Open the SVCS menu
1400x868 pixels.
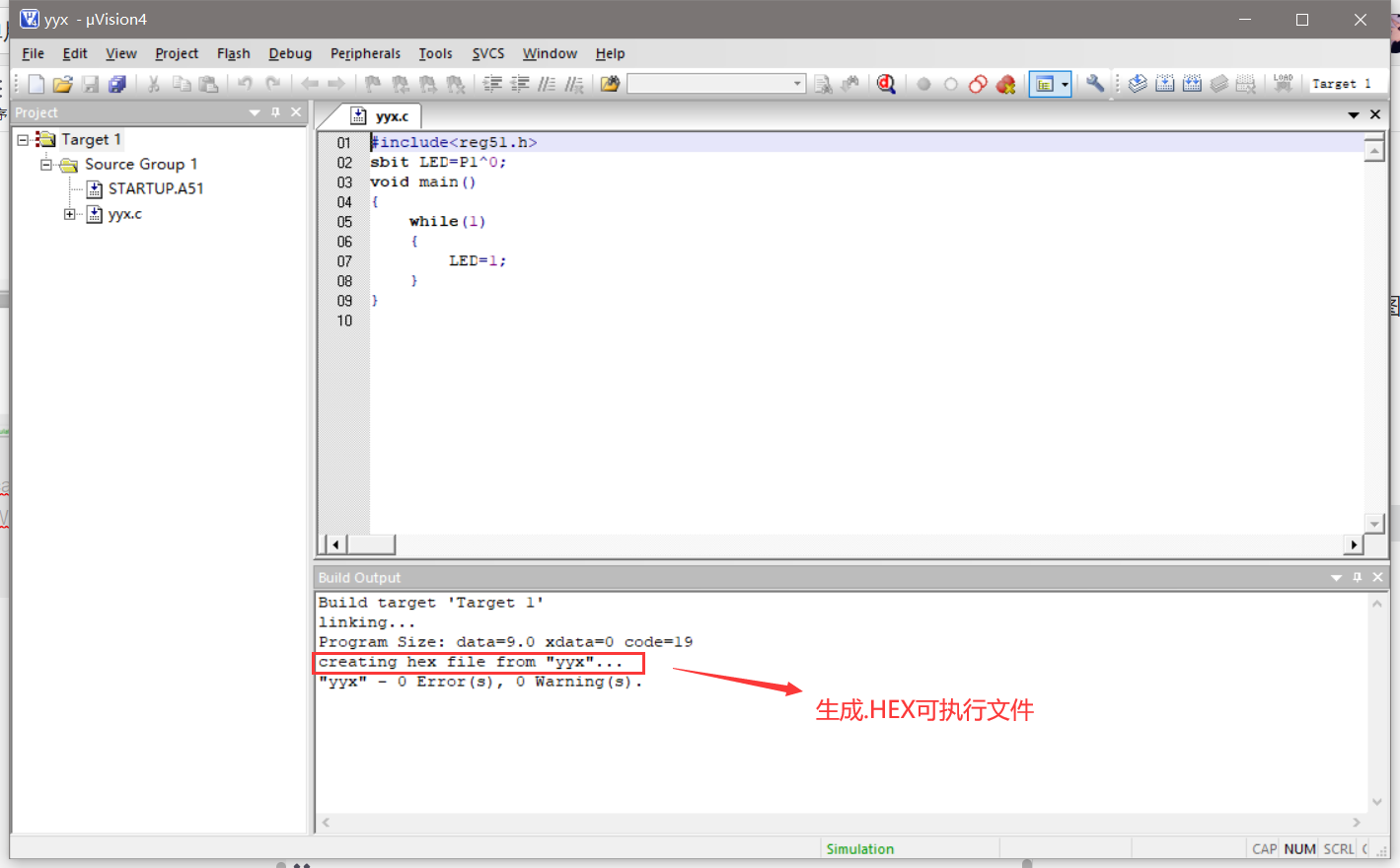point(488,53)
